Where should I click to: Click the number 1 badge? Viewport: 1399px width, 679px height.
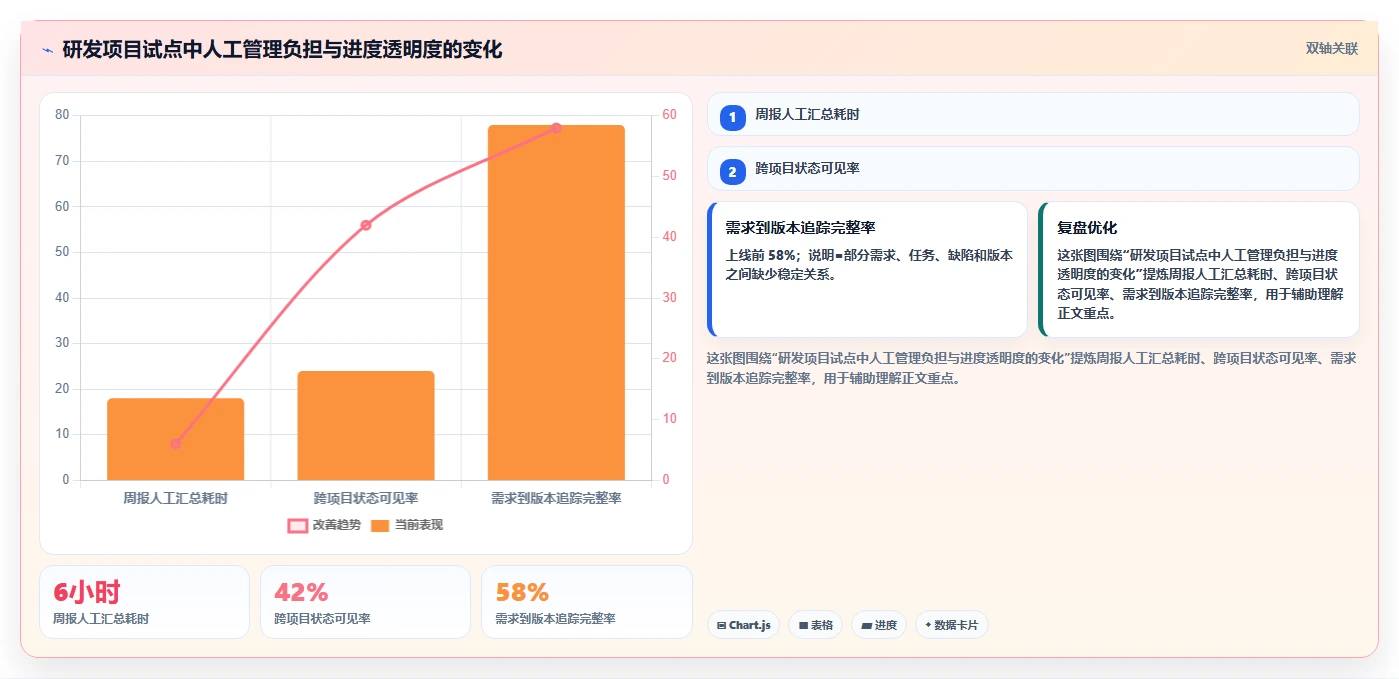[x=732, y=117]
